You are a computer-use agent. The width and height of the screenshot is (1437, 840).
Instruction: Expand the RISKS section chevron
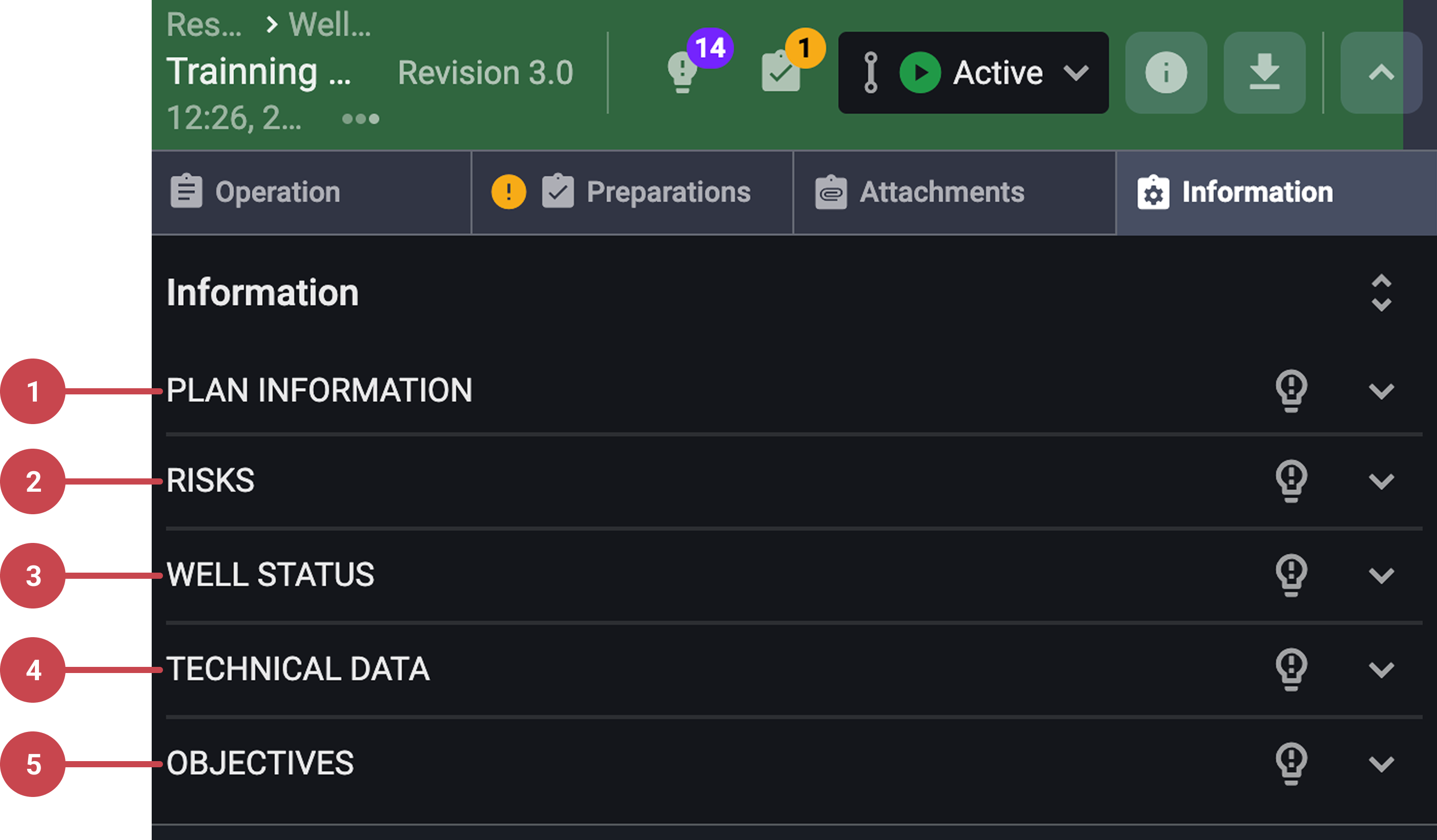click(x=1381, y=481)
